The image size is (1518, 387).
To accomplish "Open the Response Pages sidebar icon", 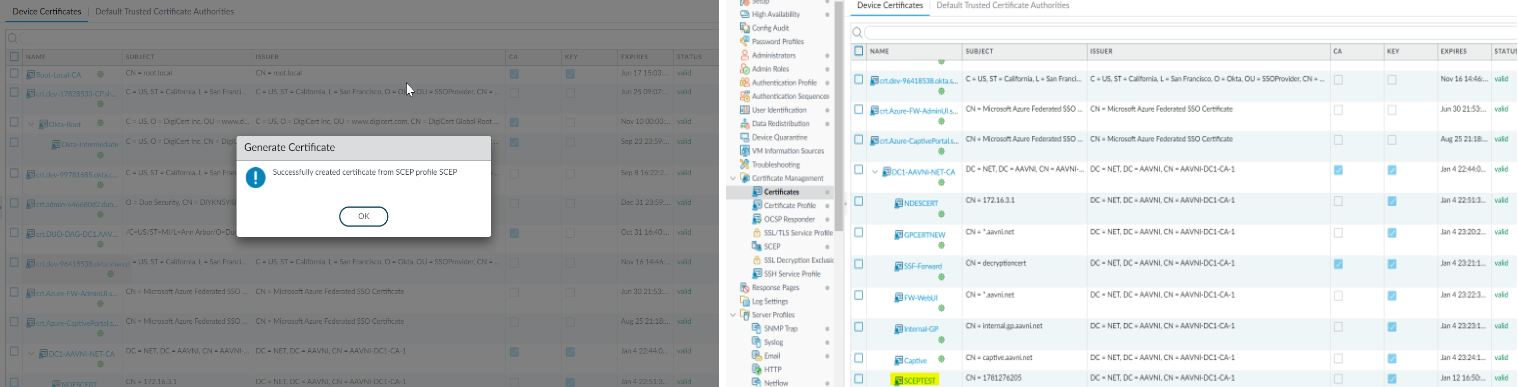I will click(744, 287).
